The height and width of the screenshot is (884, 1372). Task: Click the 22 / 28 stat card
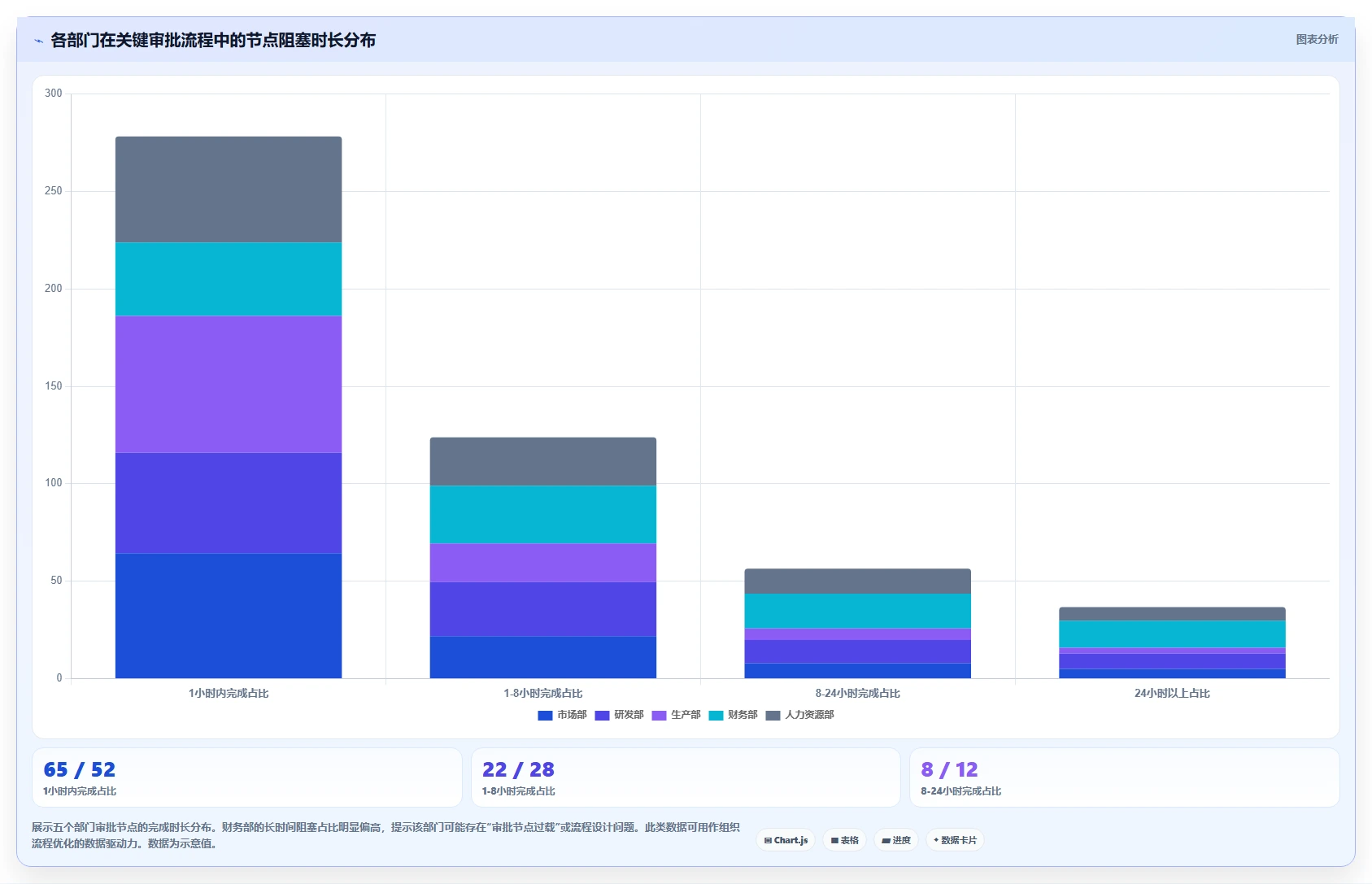click(686, 777)
